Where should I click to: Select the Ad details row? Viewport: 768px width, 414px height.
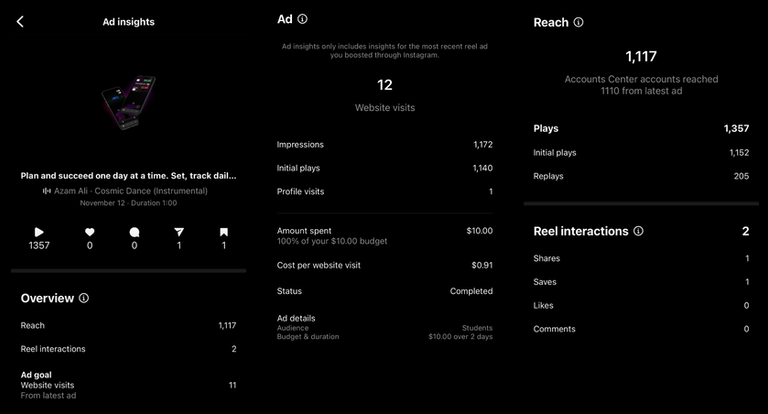tap(384, 326)
